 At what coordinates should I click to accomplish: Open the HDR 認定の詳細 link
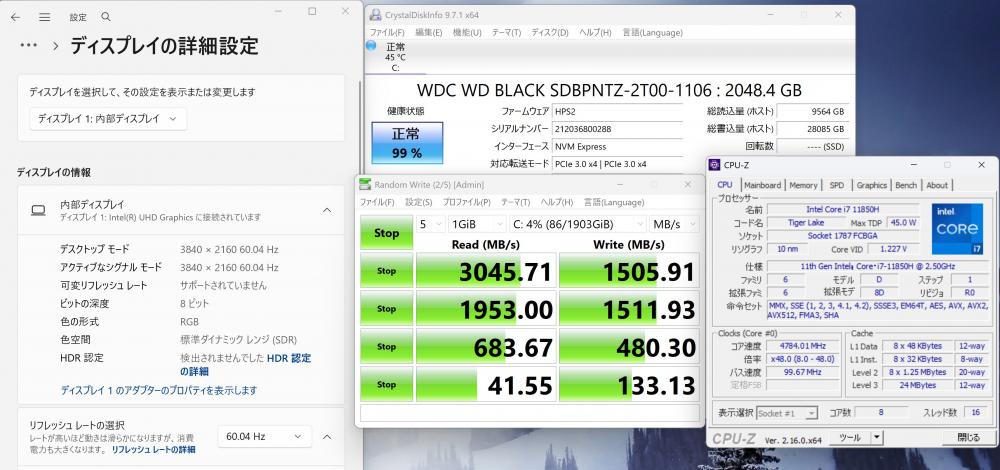246,365
